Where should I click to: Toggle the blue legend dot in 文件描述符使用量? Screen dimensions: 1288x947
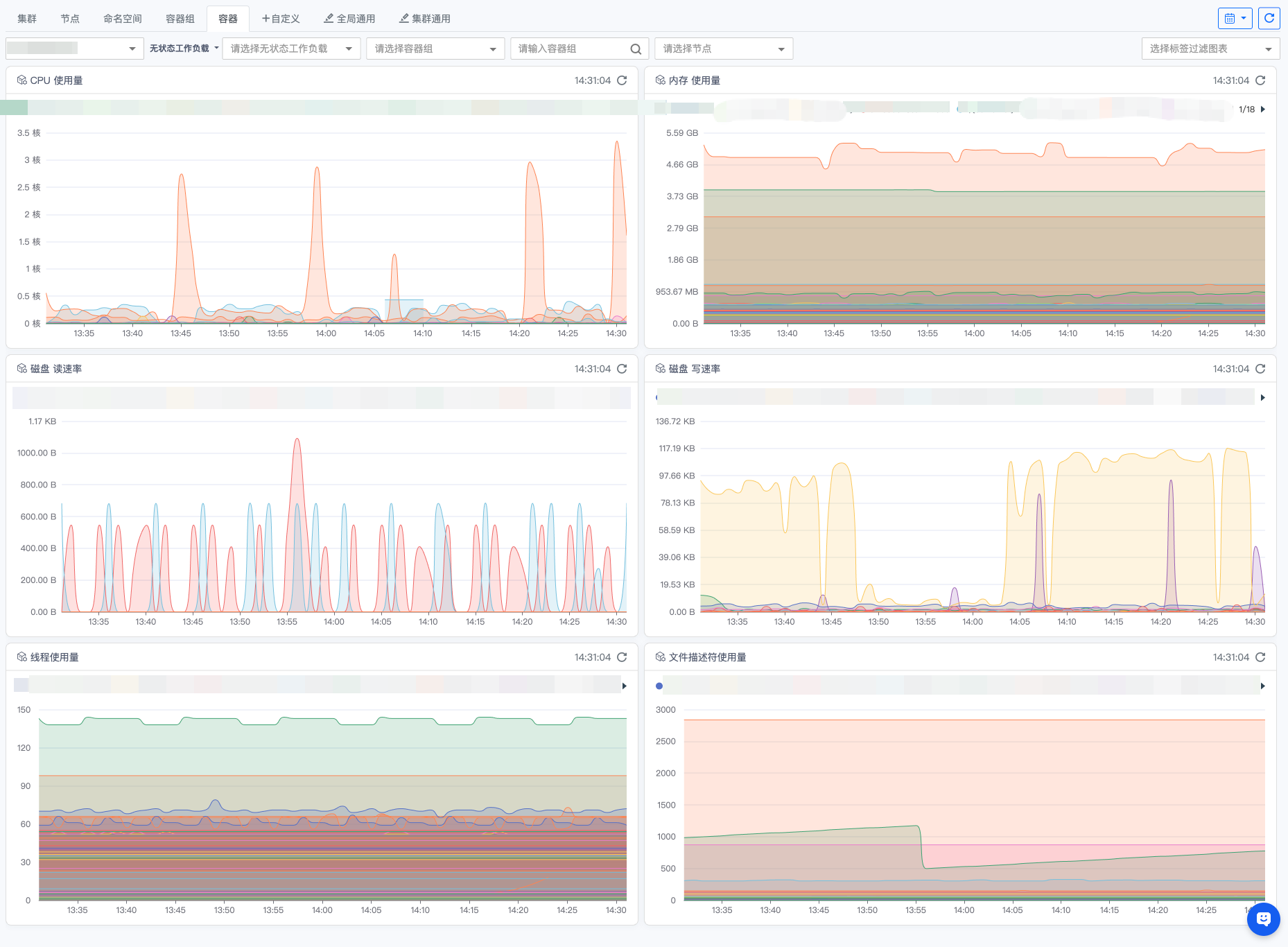point(659,686)
